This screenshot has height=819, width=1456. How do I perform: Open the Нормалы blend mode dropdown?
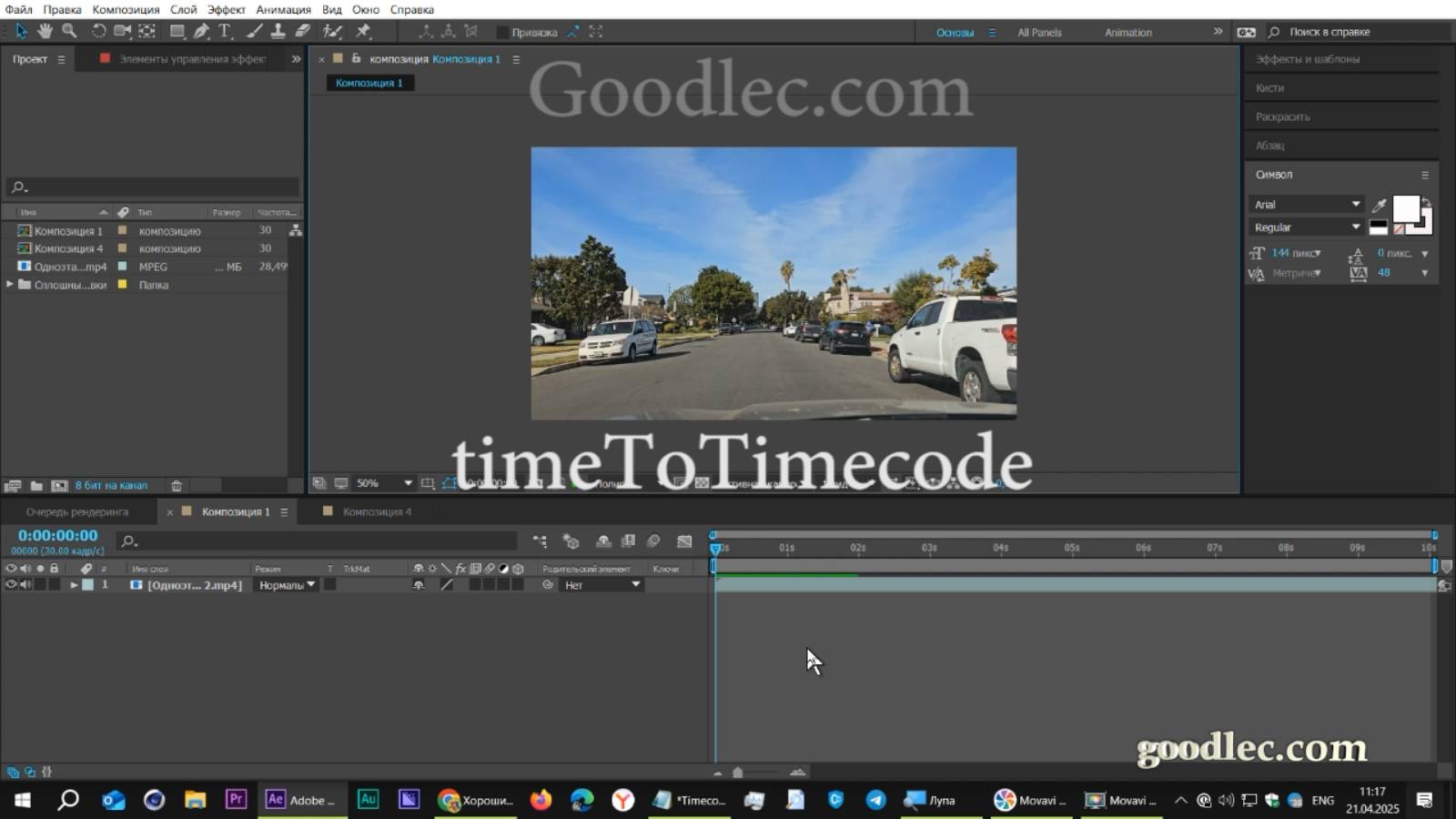tap(284, 585)
